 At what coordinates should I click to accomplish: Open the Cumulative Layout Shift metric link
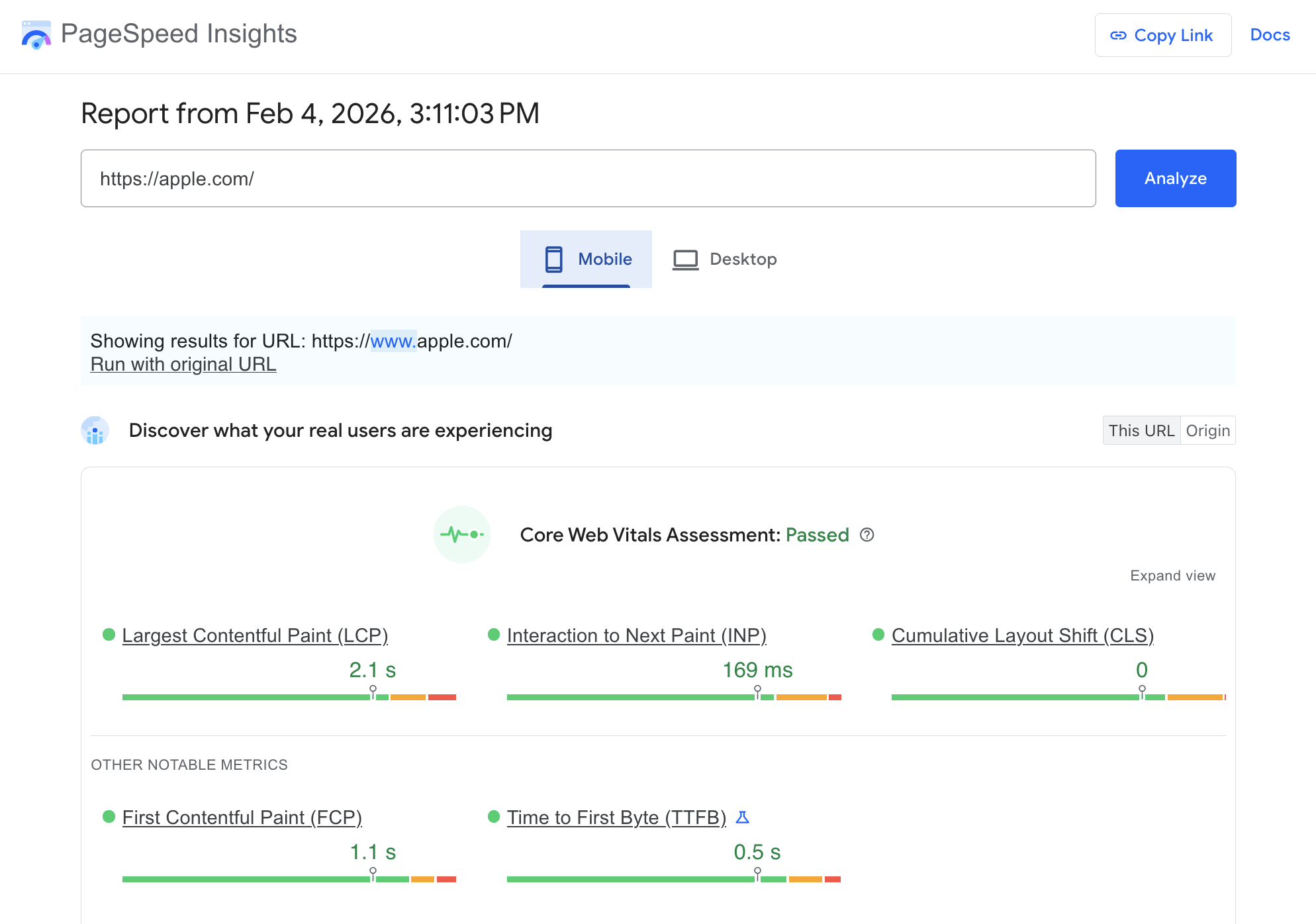pos(1023,635)
